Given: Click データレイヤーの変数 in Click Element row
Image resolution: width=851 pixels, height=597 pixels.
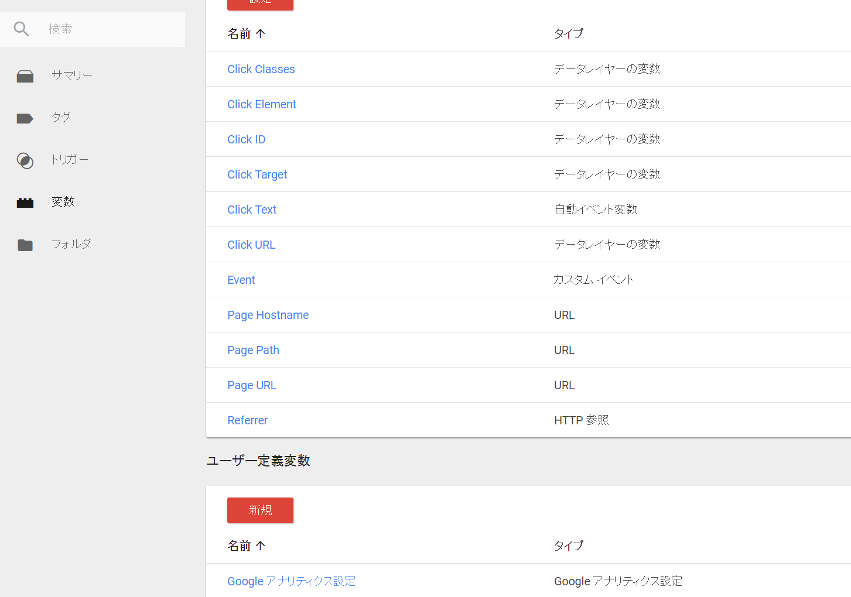Looking at the screenshot, I should (607, 104).
